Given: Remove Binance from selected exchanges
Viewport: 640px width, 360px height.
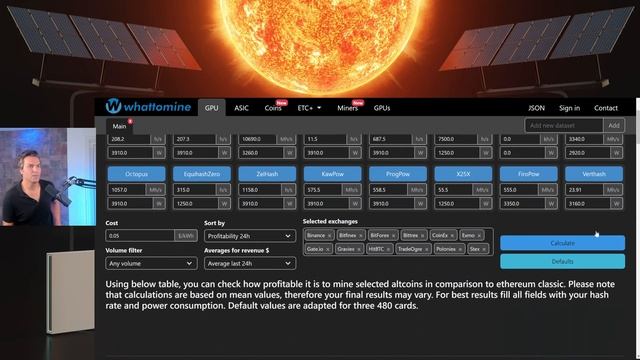Looking at the screenshot, I should pyautogui.click(x=329, y=236).
